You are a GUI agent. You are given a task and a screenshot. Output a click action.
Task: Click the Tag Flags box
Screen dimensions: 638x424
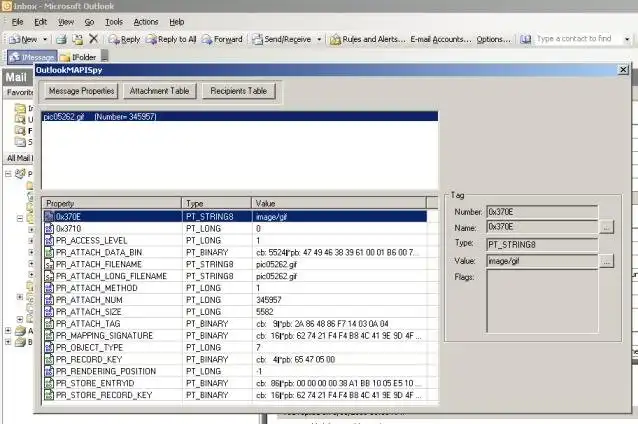[542, 302]
